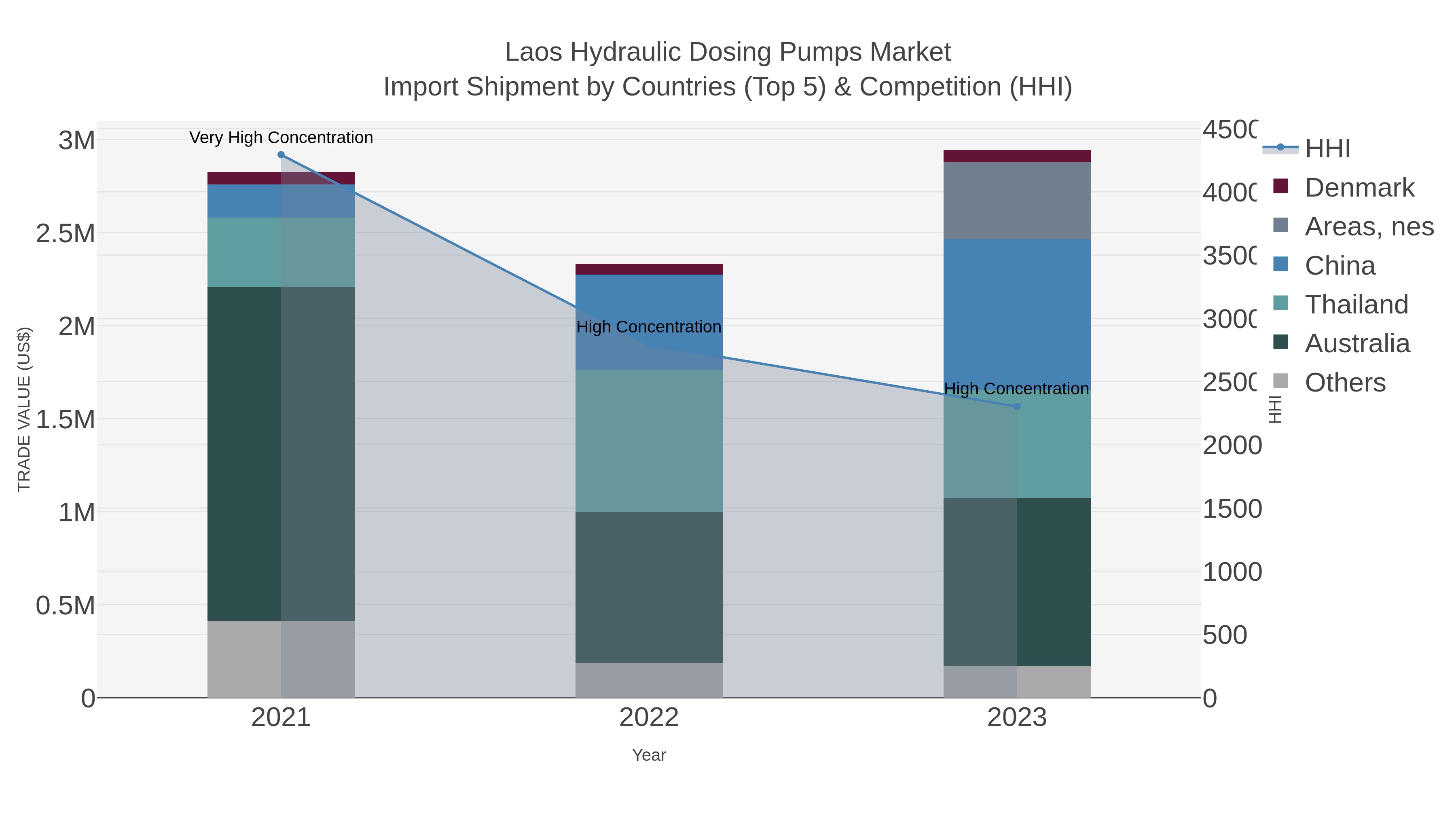Click Others segment in 2021 bar
This screenshot has width=1456, height=819.
click(281, 659)
